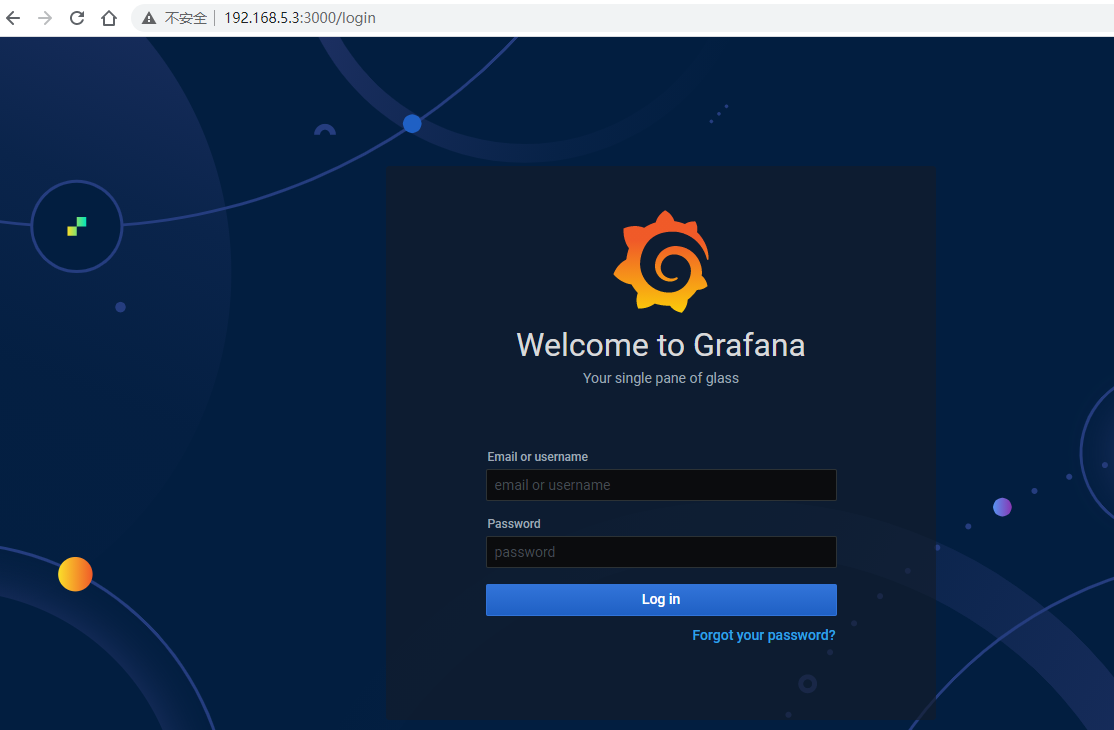Click the 'Your single pane of glass' subtitle
This screenshot has width=1114, height=730.
click(x=661, y=379)
